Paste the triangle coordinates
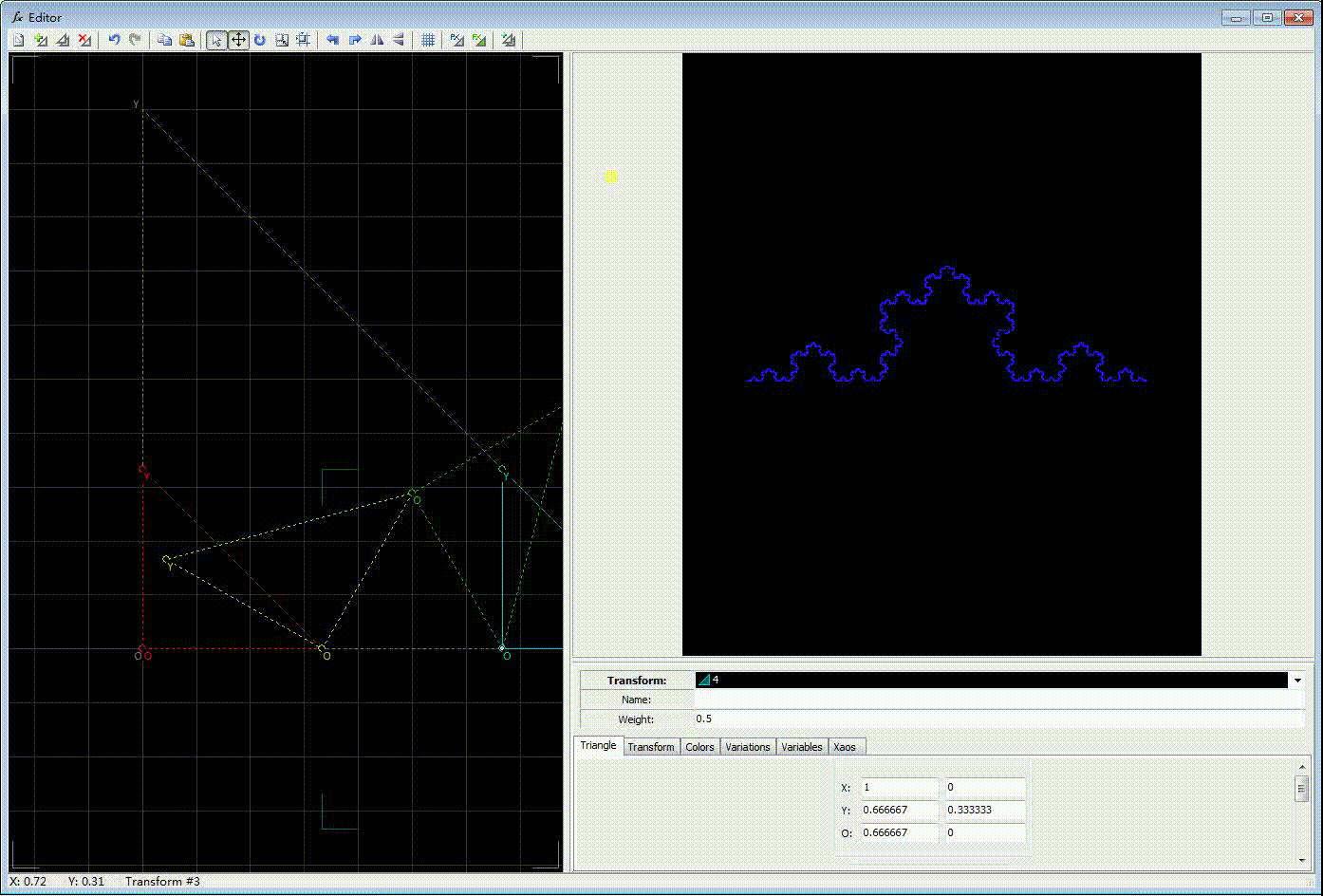The height and width of the screenshot is (896, 1323). [x=187, y=40]
